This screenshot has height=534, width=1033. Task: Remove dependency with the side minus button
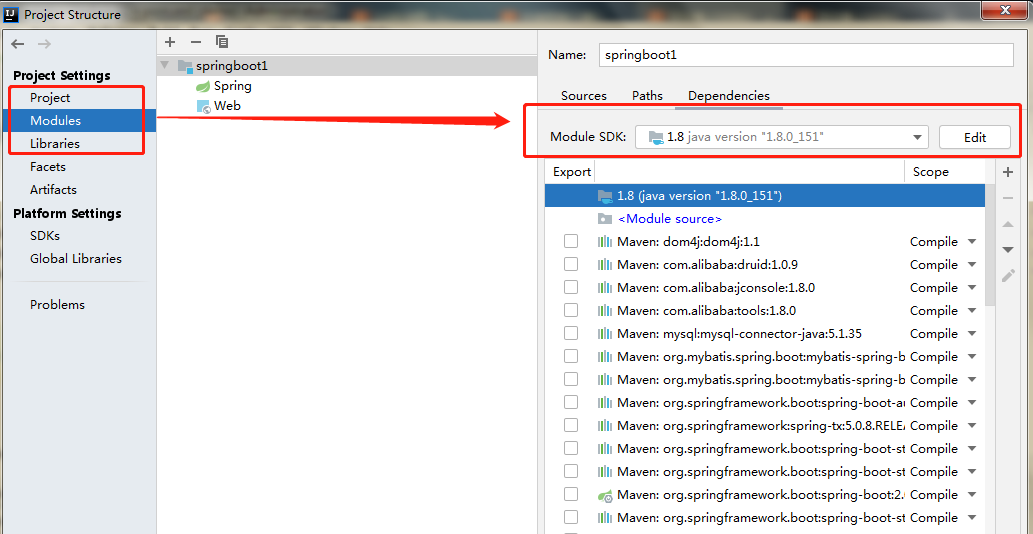(x=1007, y=198)
